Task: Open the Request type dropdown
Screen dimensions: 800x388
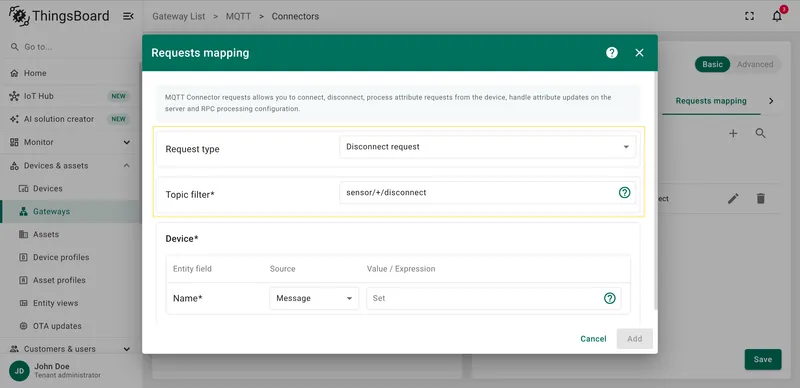Action: tap(487, 147)
